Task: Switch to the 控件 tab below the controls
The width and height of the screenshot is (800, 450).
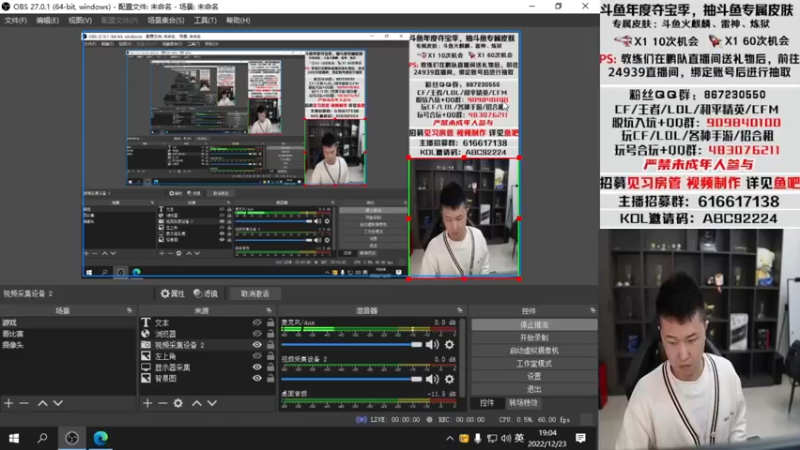Action: click(x=487, y=403)
